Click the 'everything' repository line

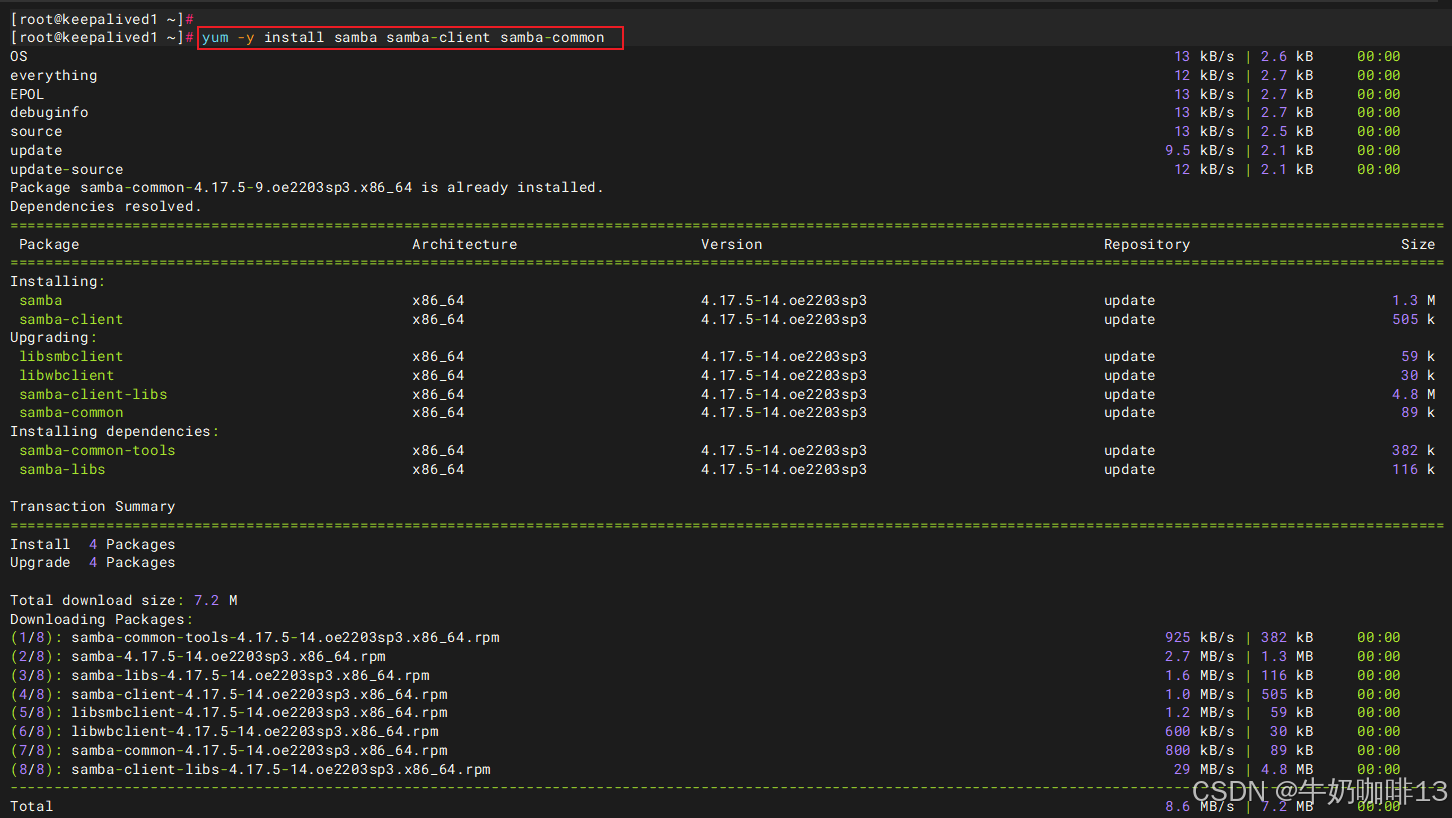54,76
